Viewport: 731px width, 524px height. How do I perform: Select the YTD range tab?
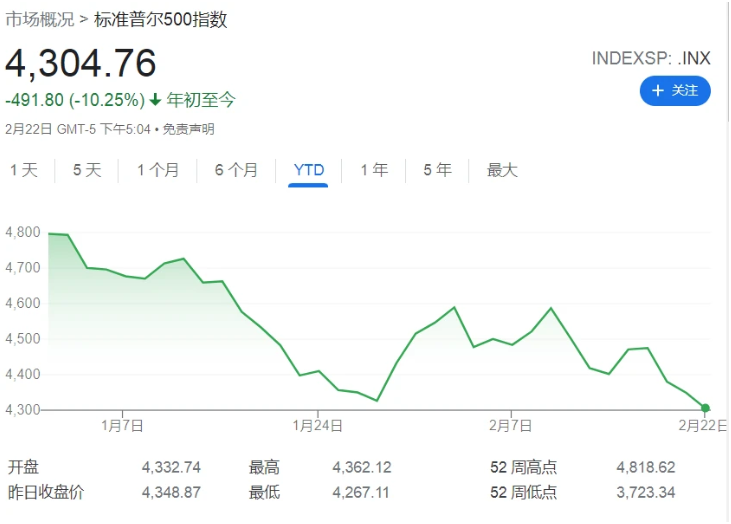pyautogui.click(x=309, y=170)
